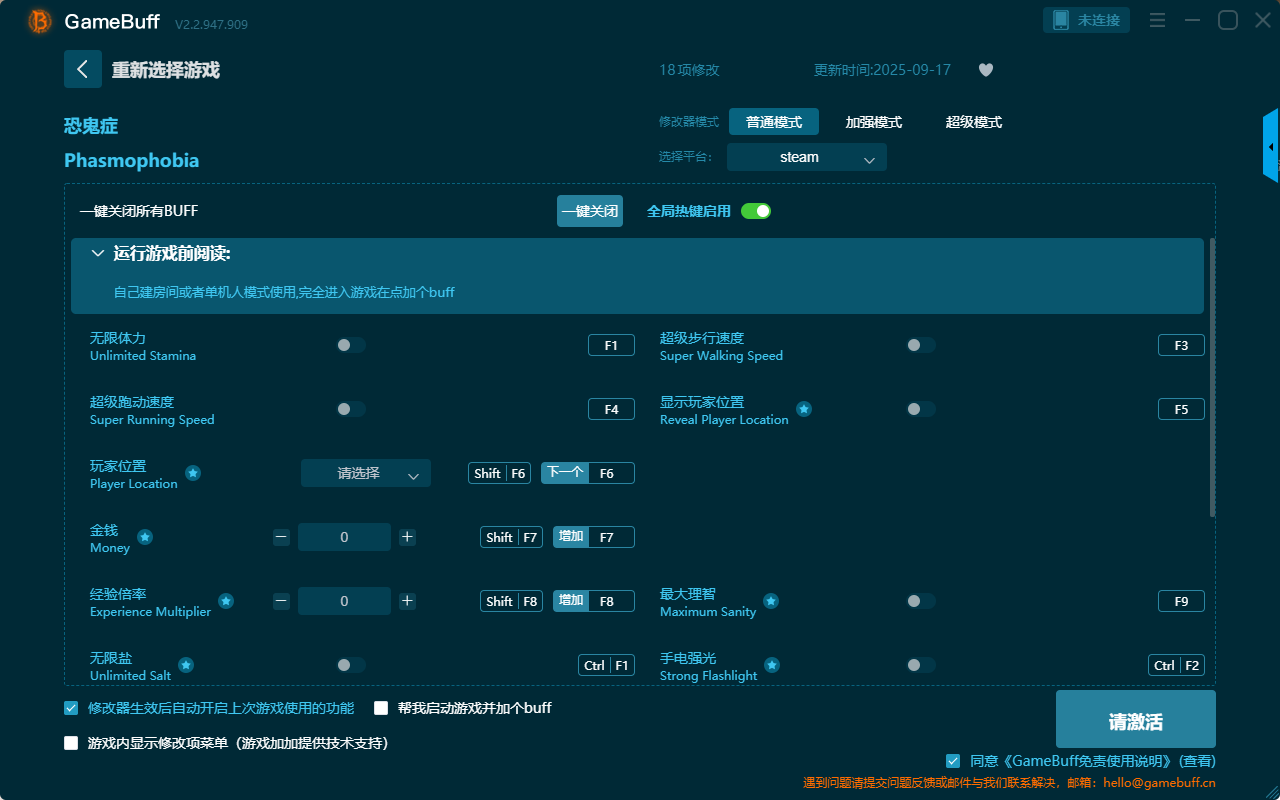The image size is (1280, 800).
Task: Click the F1 hotkey for Unlimited Stamina
Action: [x=611, y=345]
